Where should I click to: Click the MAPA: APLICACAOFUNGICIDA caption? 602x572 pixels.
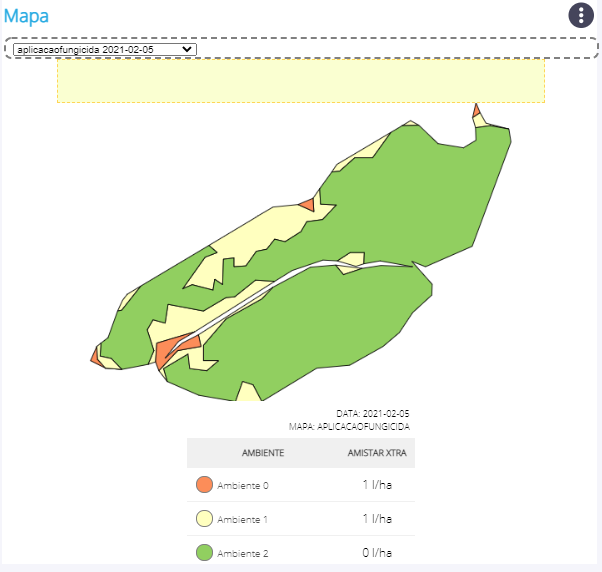[x=349, y=427]
